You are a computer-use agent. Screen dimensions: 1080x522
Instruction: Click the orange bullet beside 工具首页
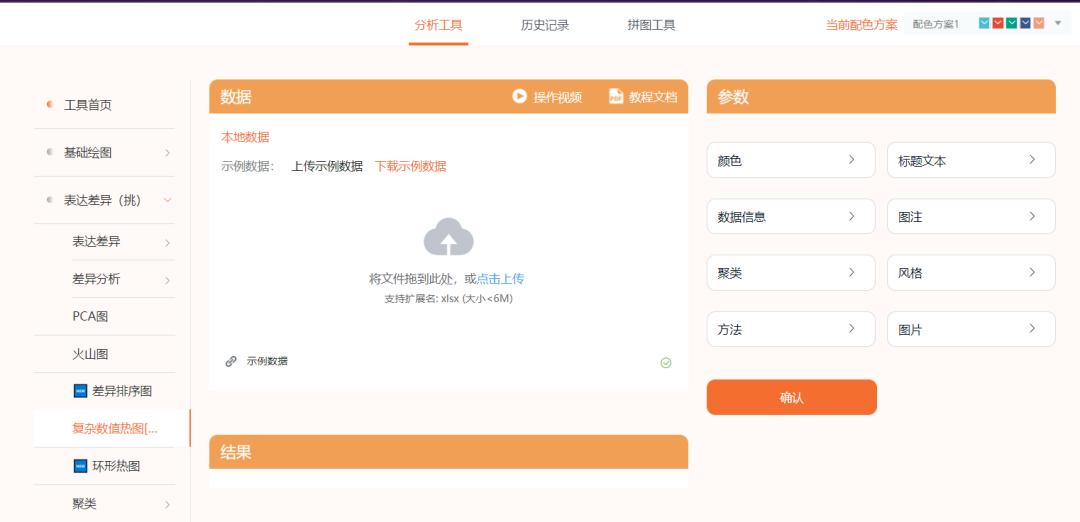pyautogui.click(x=50, y=105)
